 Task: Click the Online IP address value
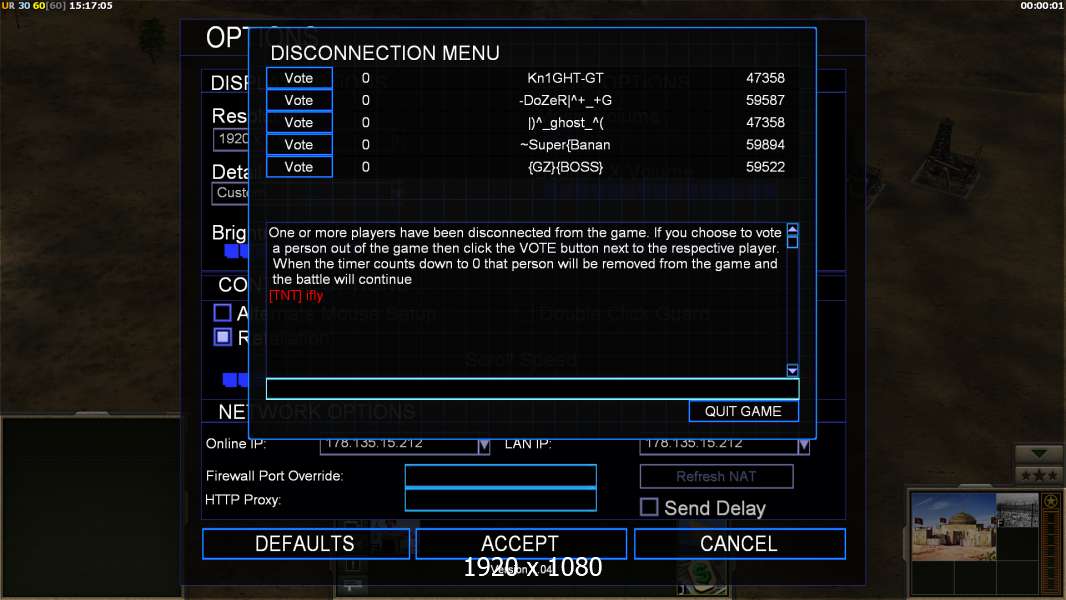click(374, 443)
